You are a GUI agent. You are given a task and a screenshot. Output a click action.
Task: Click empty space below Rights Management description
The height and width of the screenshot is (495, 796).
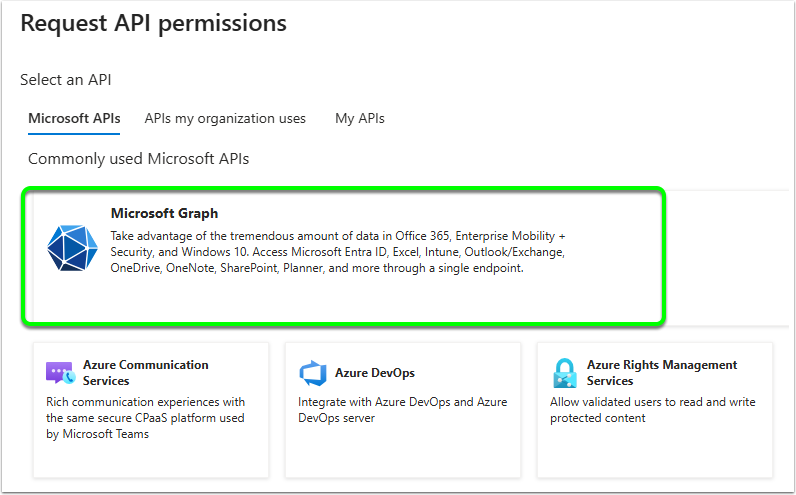(x=655, y=452)
